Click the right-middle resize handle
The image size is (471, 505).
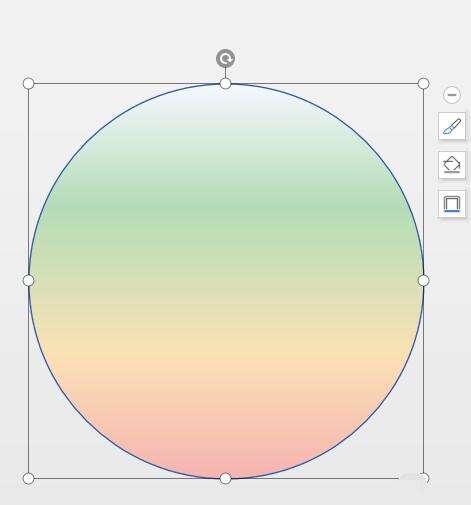click(423, 281)
